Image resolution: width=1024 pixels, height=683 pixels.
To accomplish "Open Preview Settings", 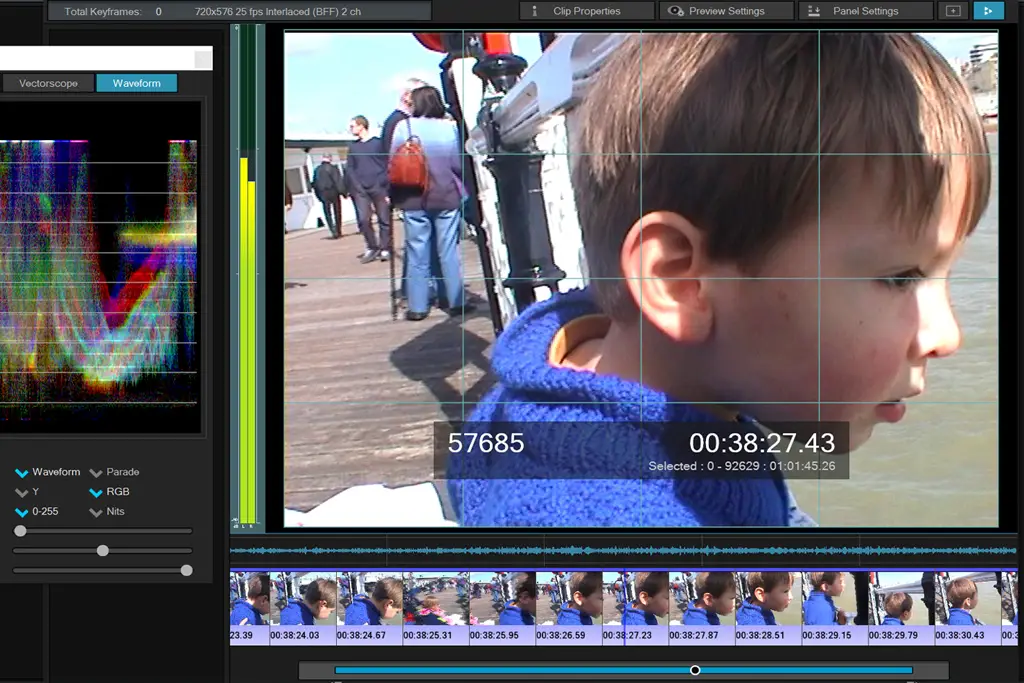I will pyautogui.click(x=726, y=11).
